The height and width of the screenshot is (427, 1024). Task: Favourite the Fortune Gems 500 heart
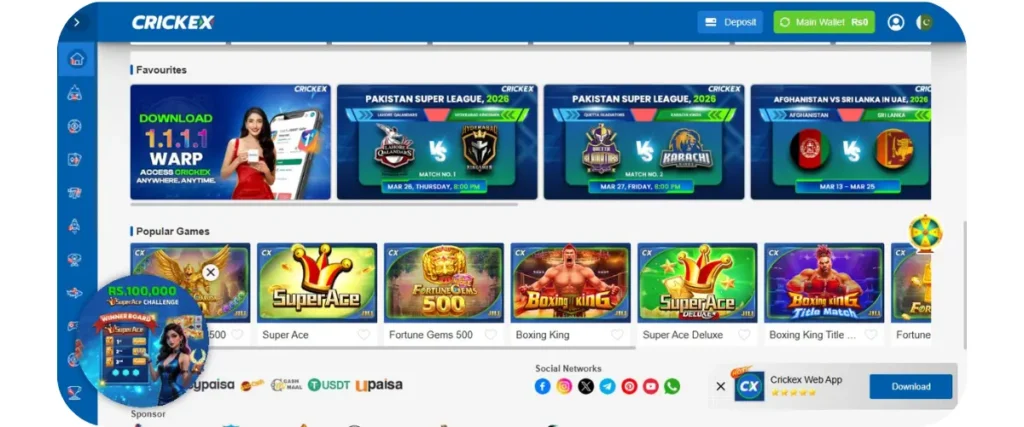point(490,335)
